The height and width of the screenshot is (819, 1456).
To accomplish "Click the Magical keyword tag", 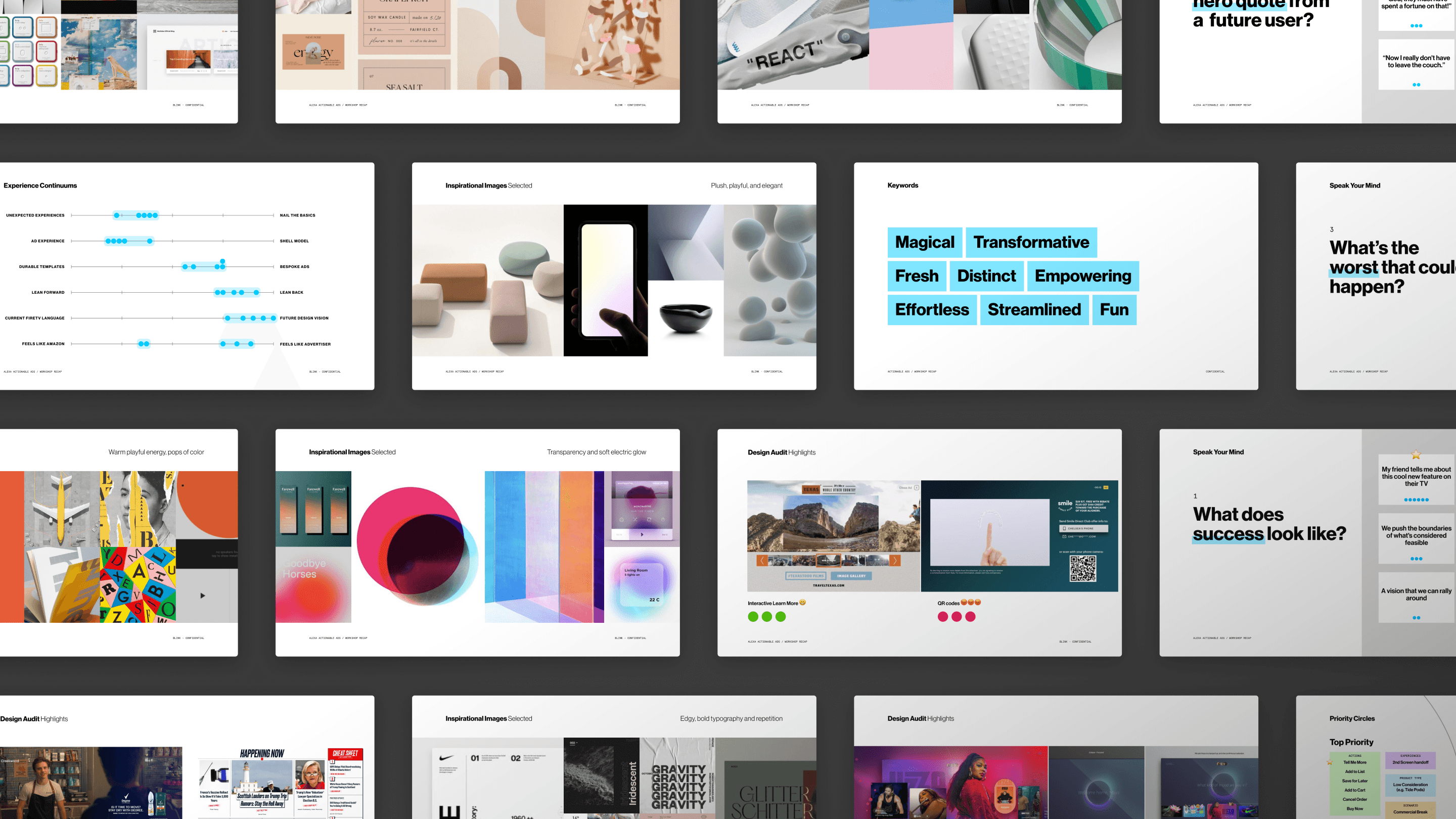I will click(x=924, y=243).
